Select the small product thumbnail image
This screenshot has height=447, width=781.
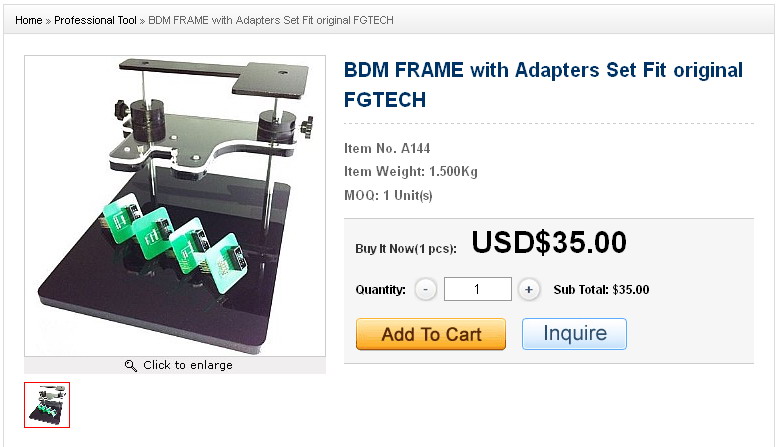[47, 405]
